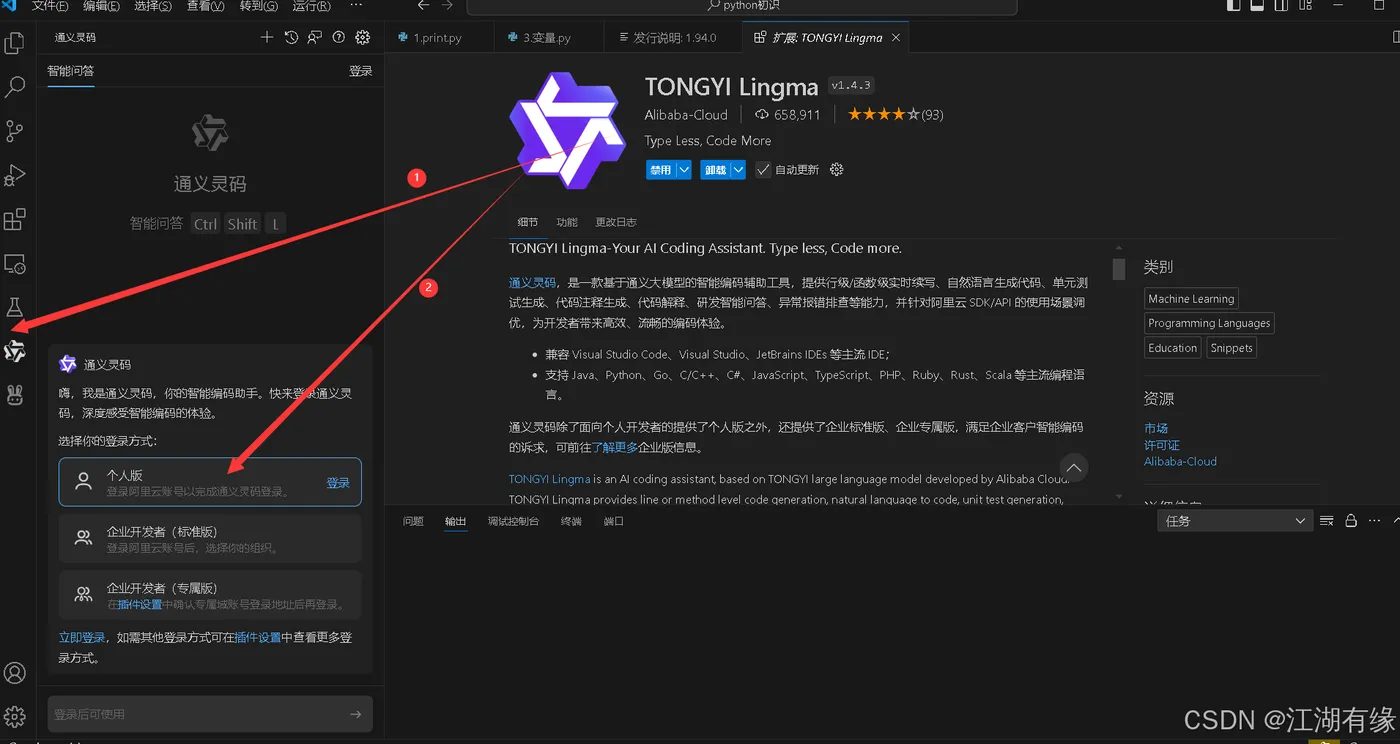Open the output panel more actions ellipsis
This screenshot has height=744, width=1400.
1375,521
